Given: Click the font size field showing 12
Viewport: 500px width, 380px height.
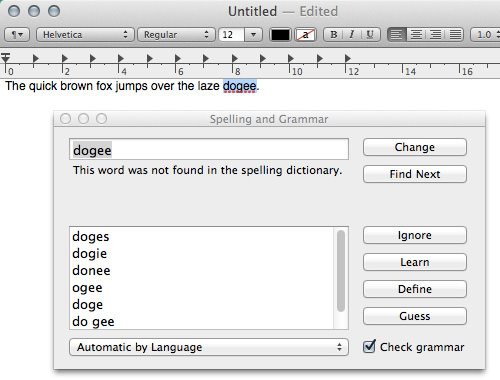Looking at the screenshot, I should pos(232,35).
